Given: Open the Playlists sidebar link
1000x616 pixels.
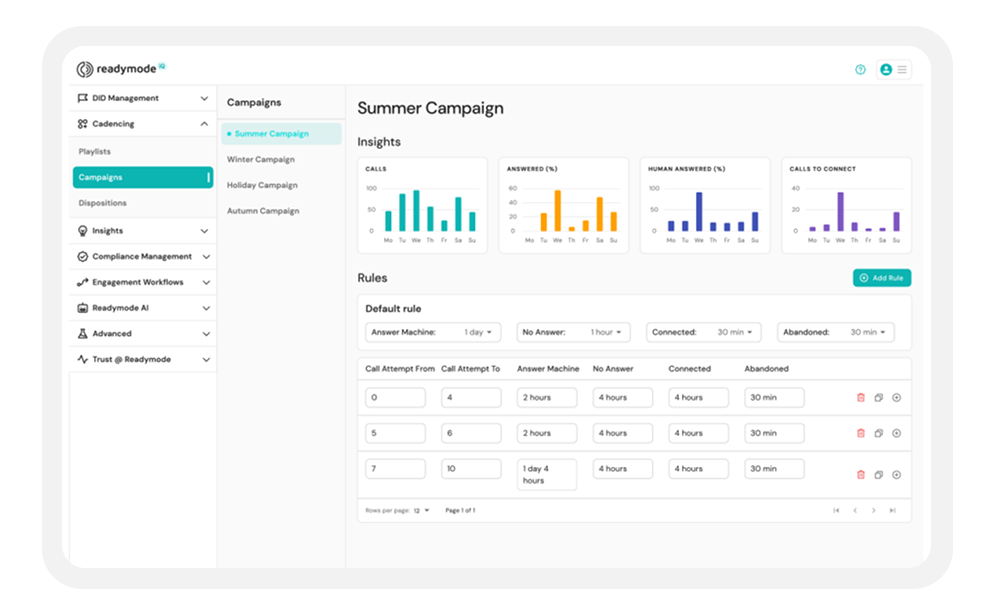Looking at the screenshot, I should [x=95, y=152].
